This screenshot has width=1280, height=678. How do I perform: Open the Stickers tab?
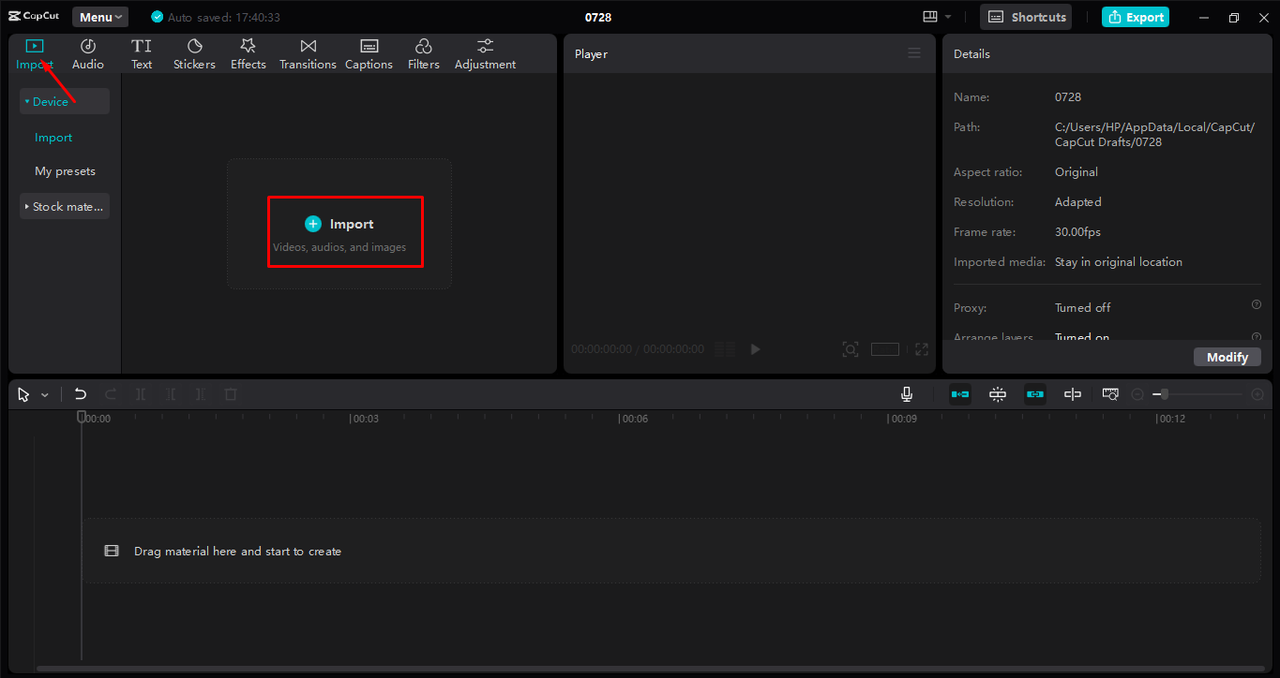(194, 54)
